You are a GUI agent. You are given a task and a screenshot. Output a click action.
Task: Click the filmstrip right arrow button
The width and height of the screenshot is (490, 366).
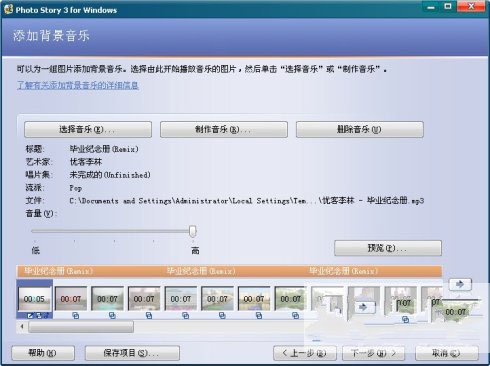pyautogui.click(x=460, y=284)
